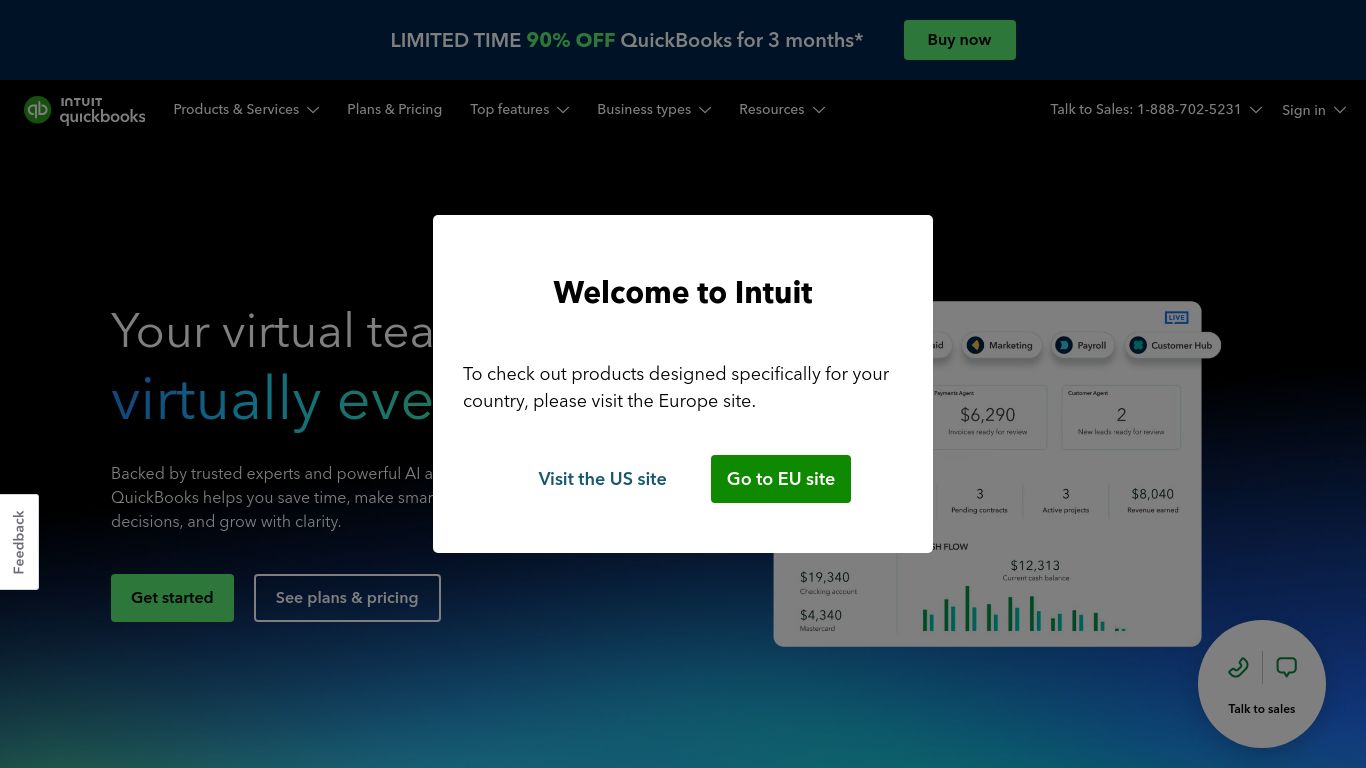Open Plans & Pricing page
This screenshot has height=768, width=1366.
[394, 109]
